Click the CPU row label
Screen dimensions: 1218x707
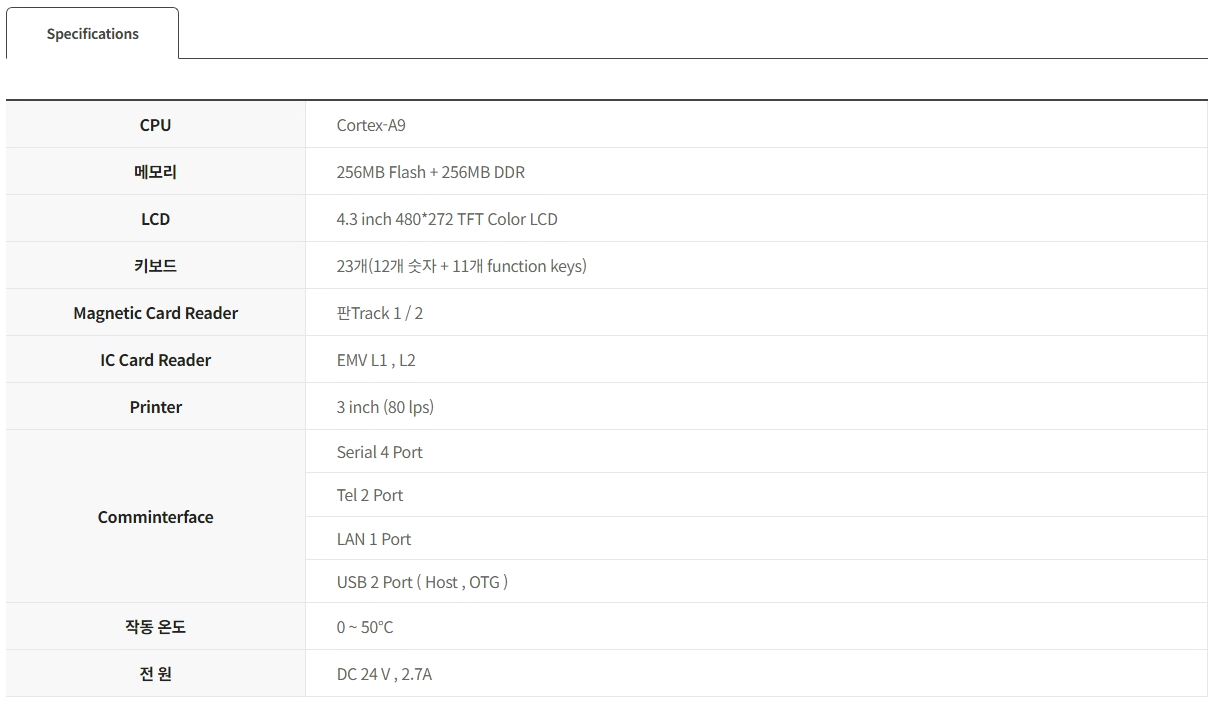(x=155, y=125)
